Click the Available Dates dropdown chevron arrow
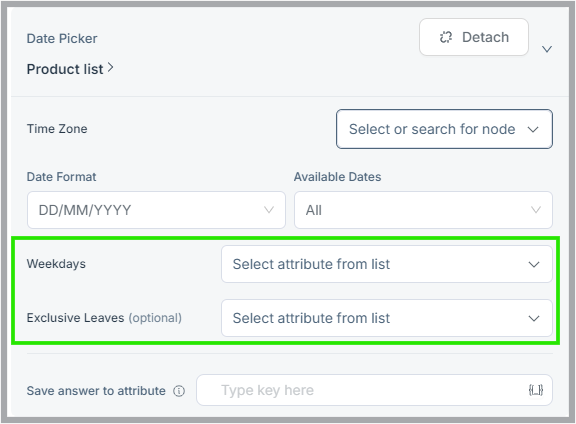The image size is (576, 424). [536, 210]
